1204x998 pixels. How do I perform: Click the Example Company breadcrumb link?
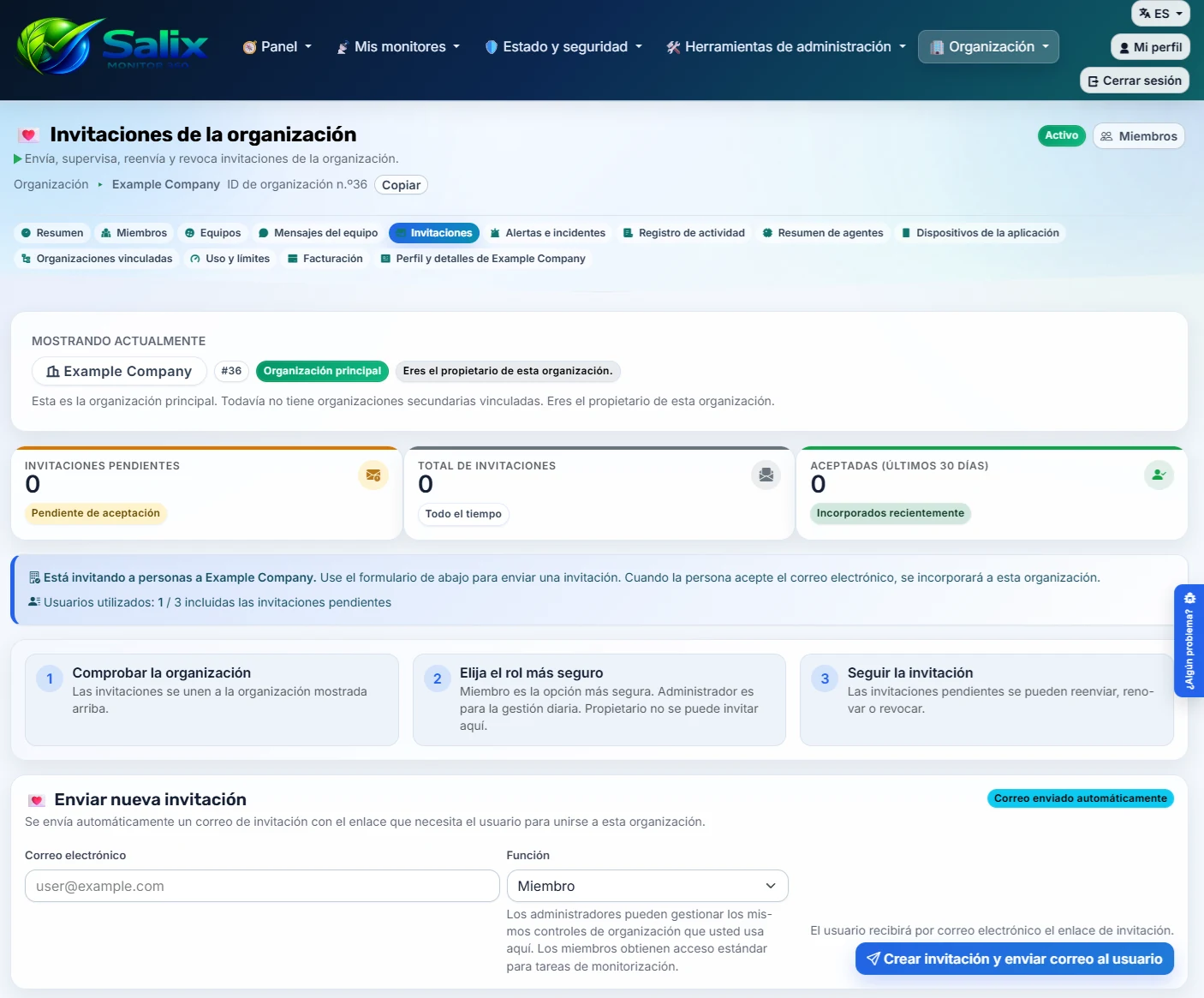pos(166,184)
